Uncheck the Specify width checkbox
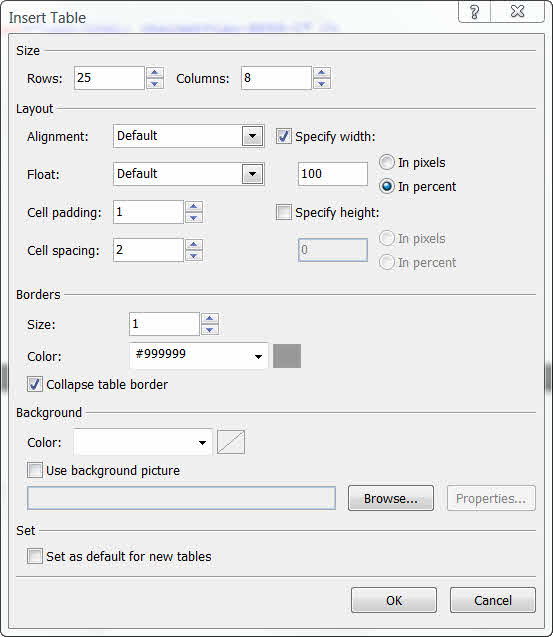The width and height of the screenshot is (553, 637). (x=284, y=136)
